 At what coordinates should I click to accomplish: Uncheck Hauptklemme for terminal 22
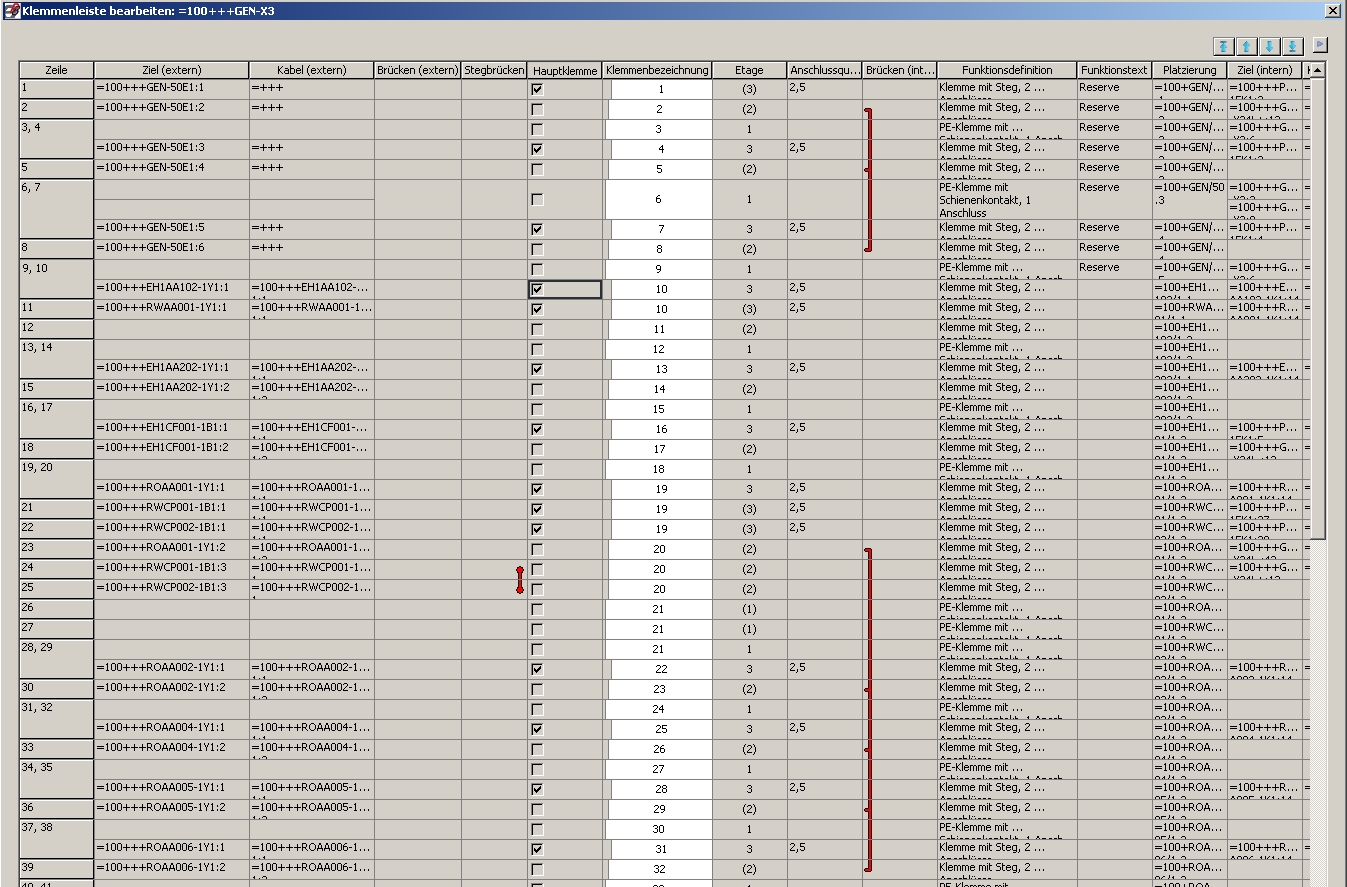coord(537,670)
